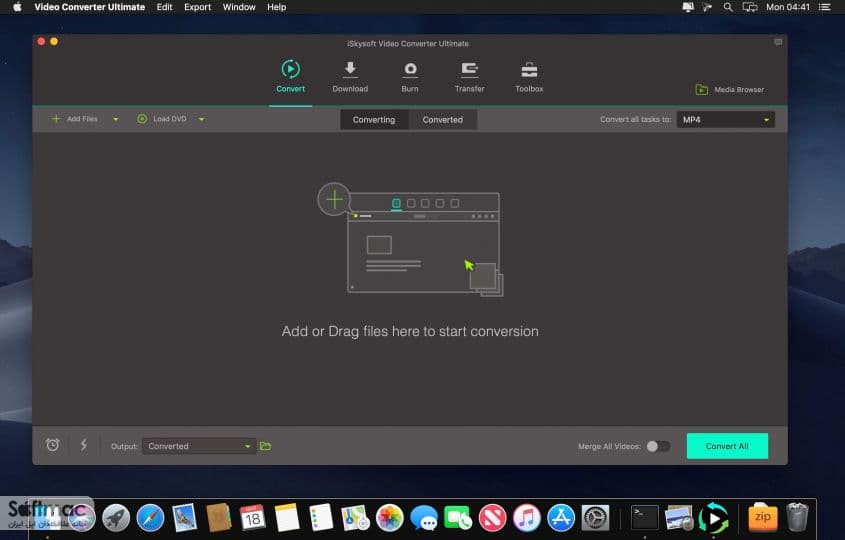
Task: Open Calendar from the Dock
Action: (252, 518)
